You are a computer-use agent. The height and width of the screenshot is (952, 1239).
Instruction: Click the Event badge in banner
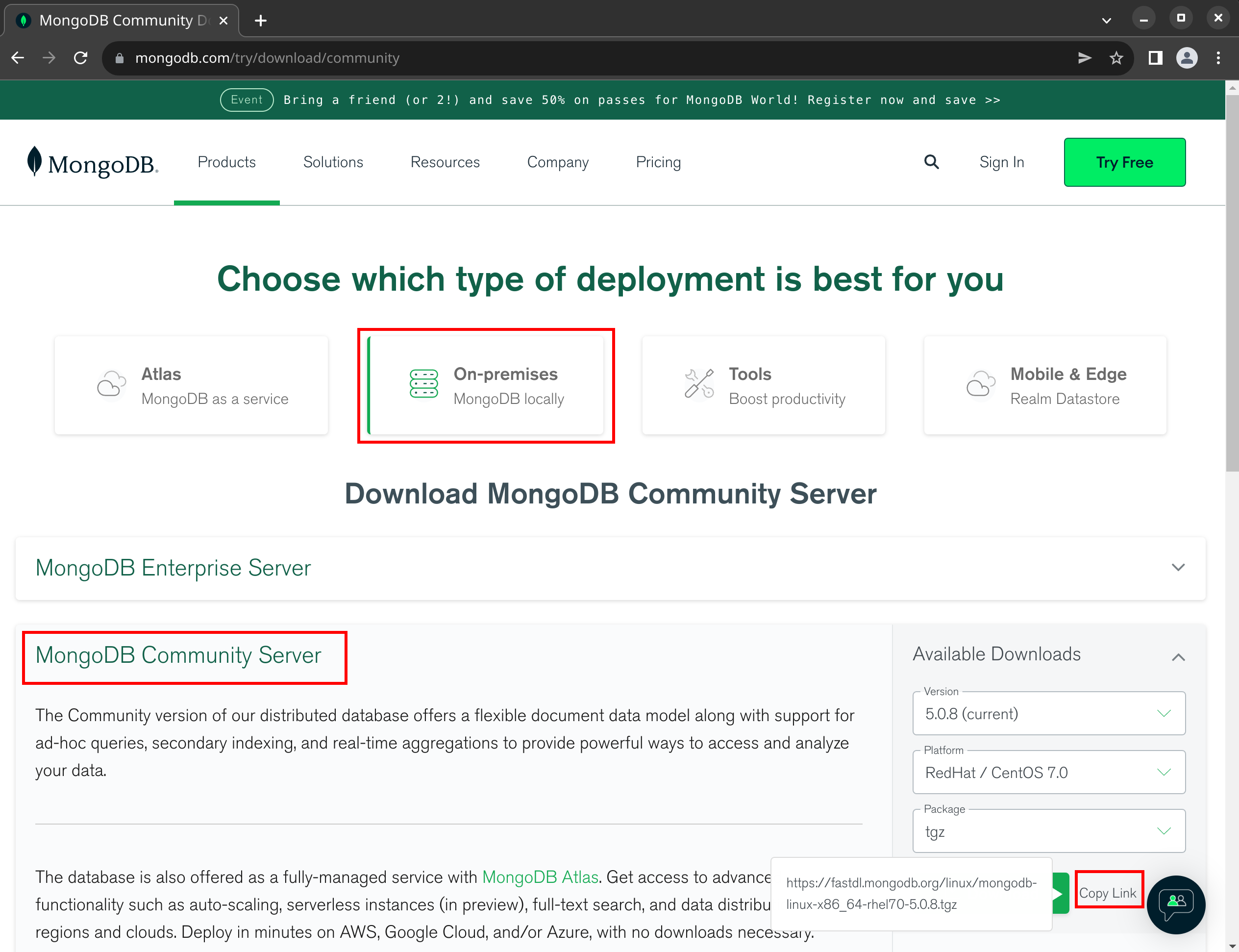tap(247, 100)
